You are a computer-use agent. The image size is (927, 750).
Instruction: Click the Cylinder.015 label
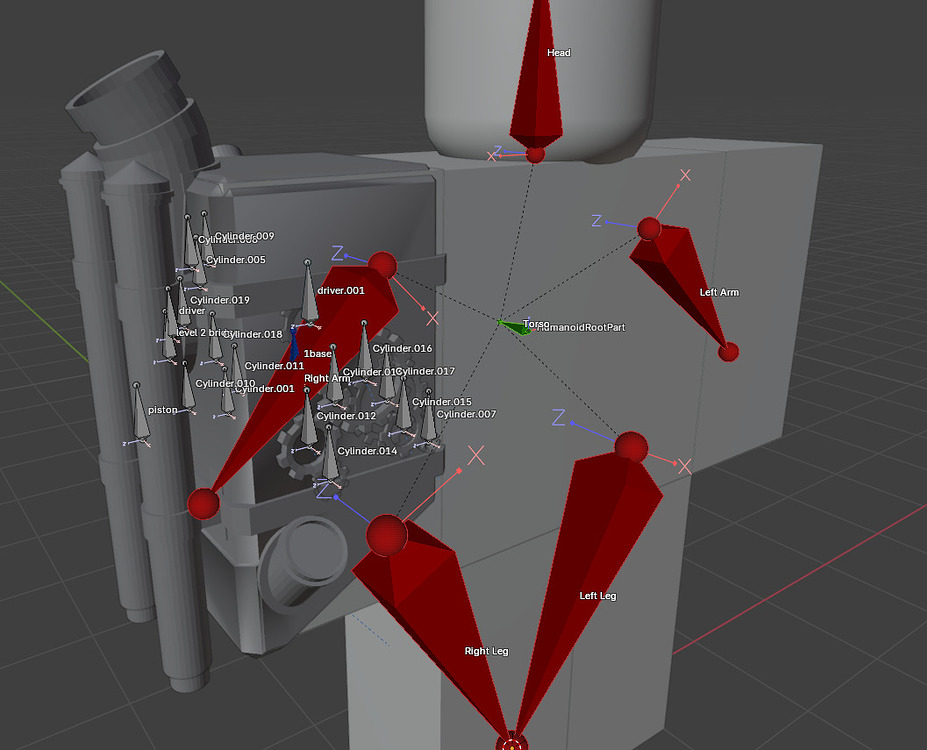point(442,402)
